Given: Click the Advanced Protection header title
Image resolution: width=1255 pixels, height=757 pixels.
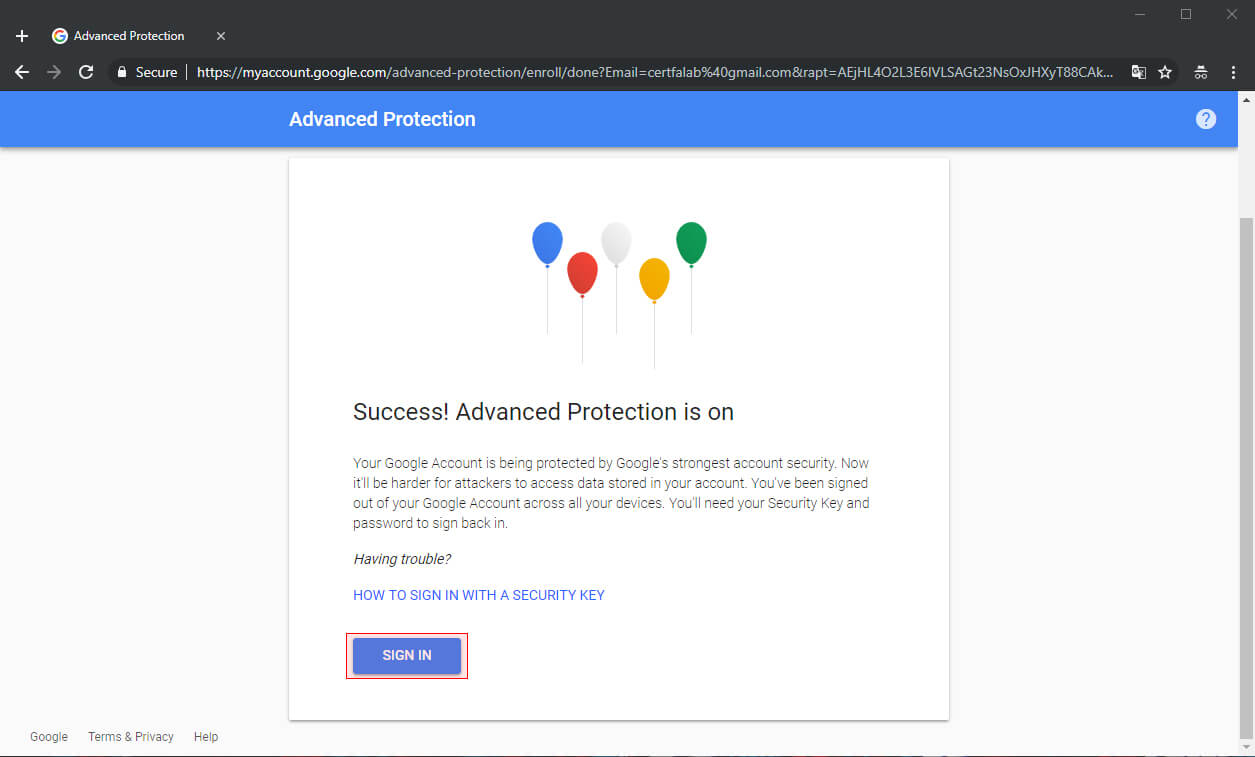Looking at the screenshot, I should pos(382,119).
